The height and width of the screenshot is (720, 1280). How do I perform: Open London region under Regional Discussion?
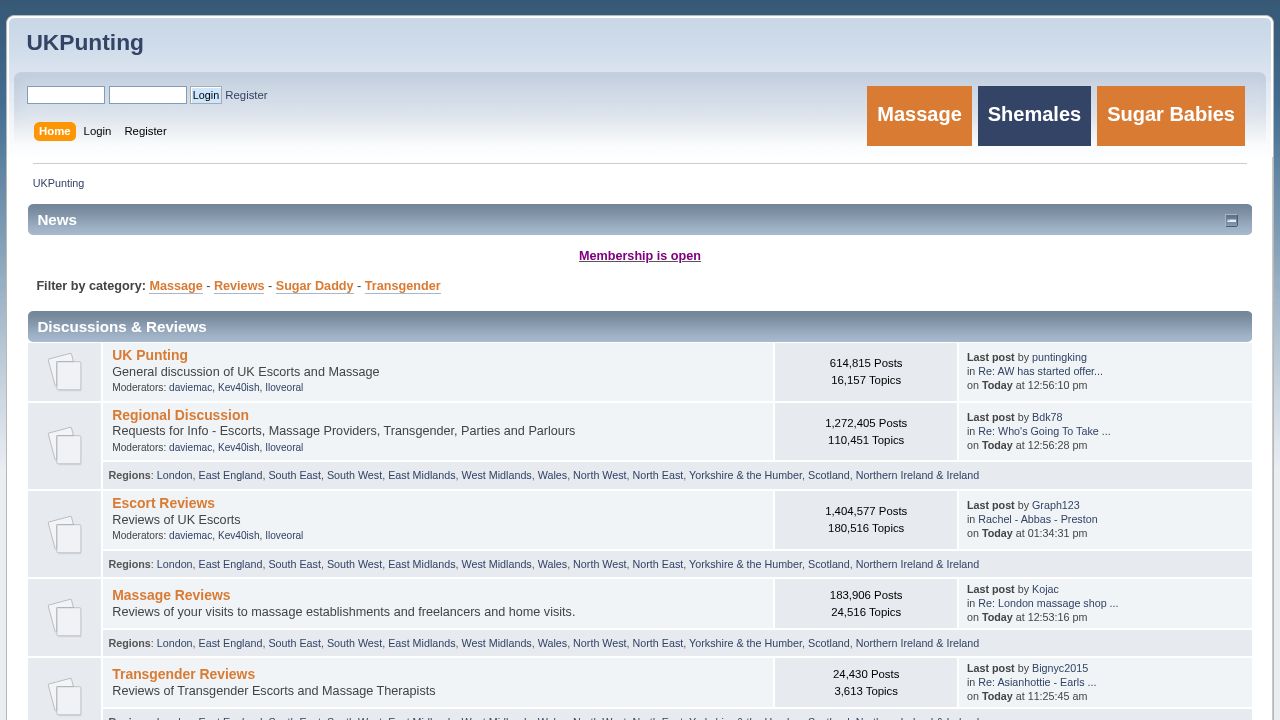(x=174, y=475)
